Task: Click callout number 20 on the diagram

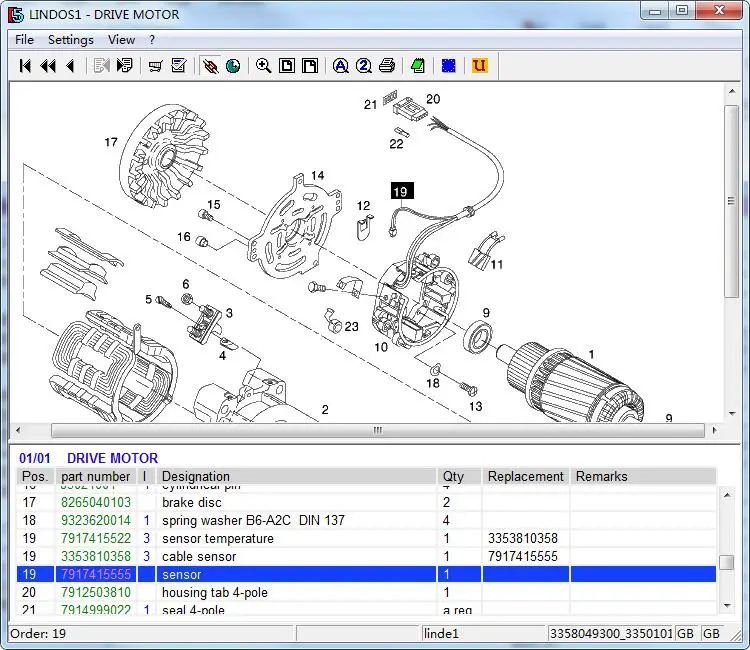Action: pyautogui.click(x=433, y=99)
